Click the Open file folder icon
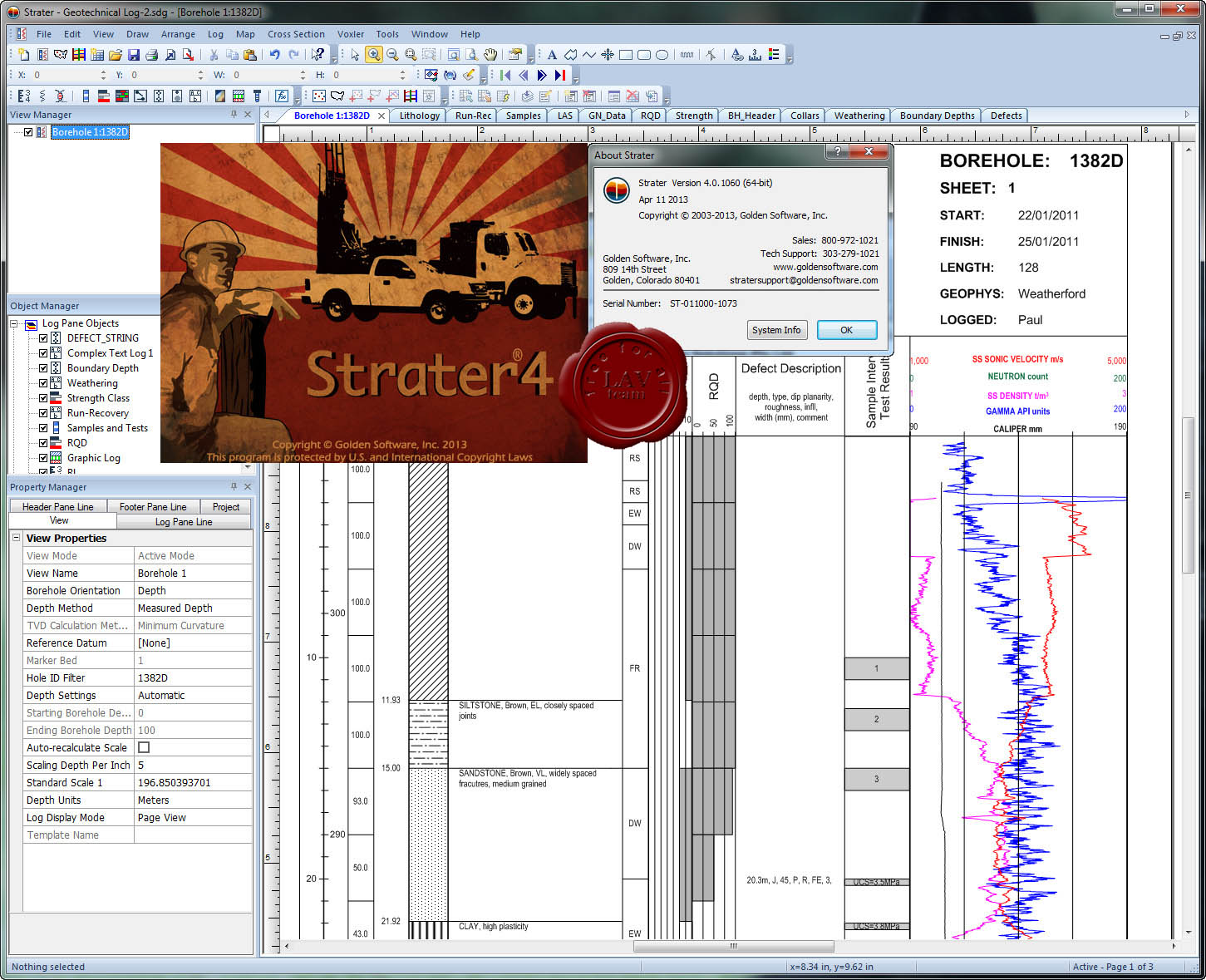 coord(116,55)
